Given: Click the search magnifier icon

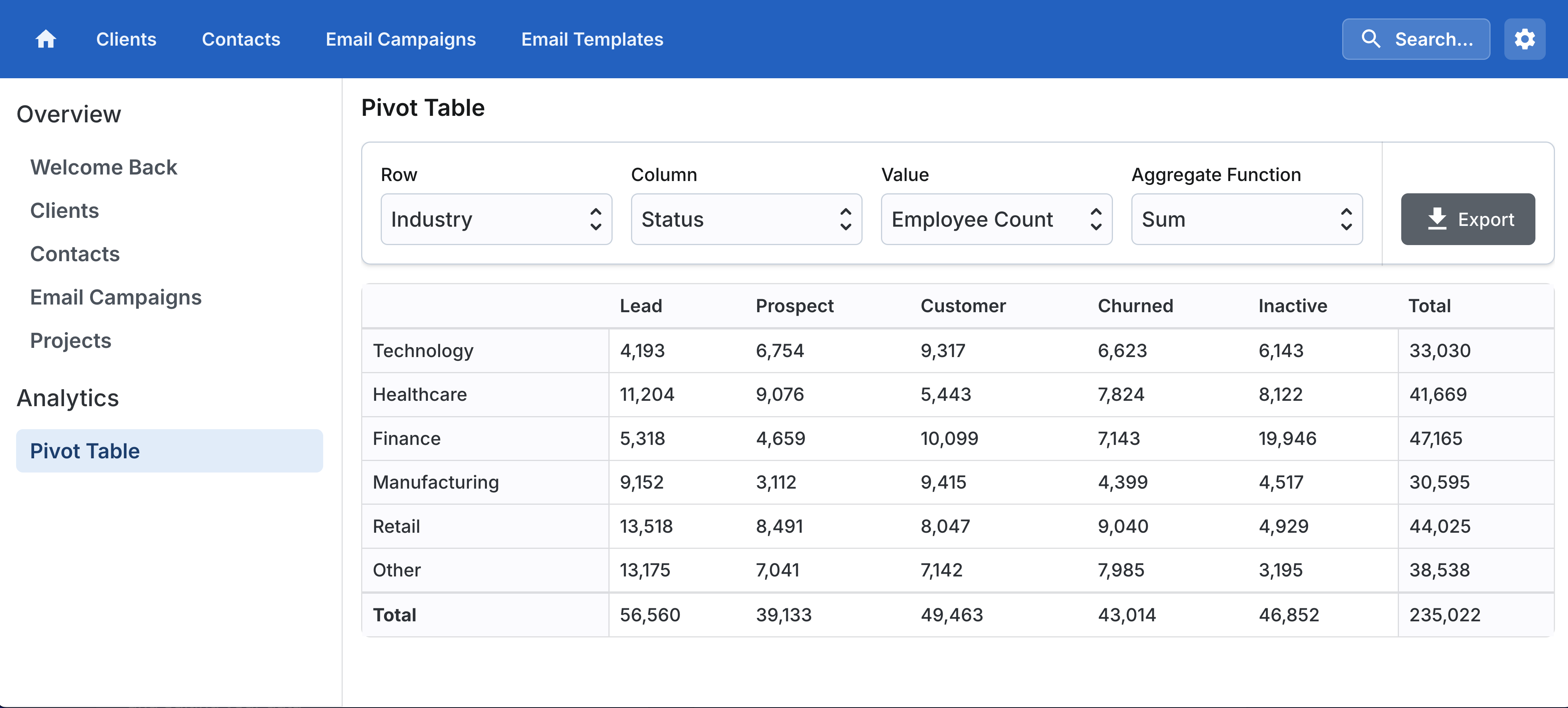Looking at the screenshot, I should (1370, 39).
